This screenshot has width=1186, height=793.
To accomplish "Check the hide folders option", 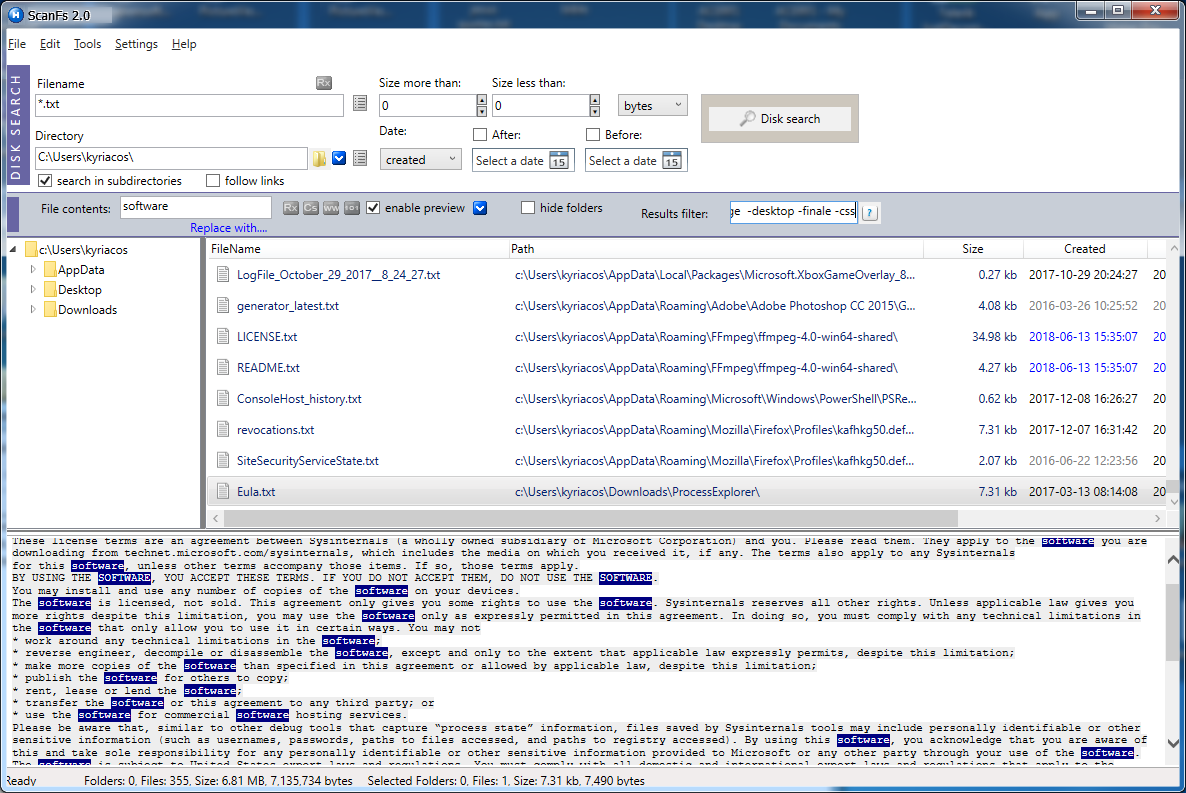I will pyautogui.click(x=528, y=206).
